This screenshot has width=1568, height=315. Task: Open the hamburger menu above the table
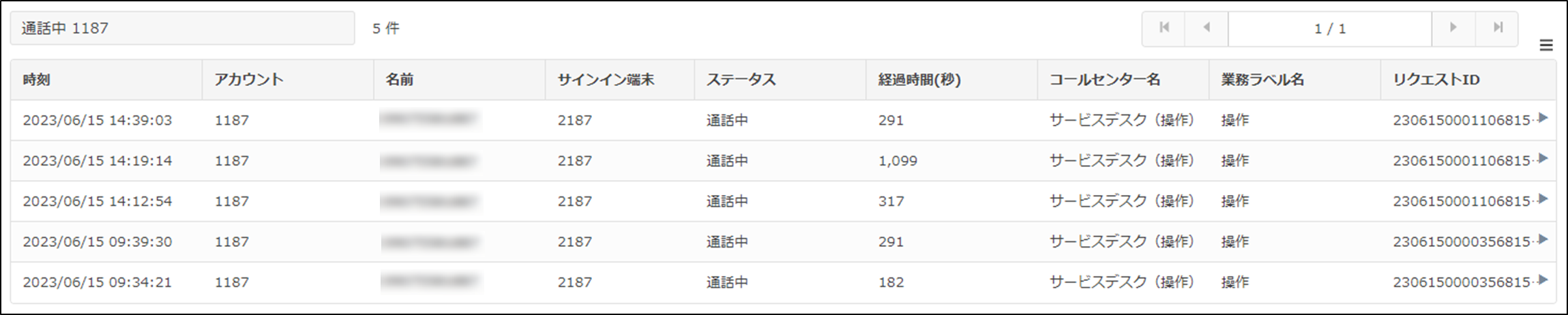1546,46
